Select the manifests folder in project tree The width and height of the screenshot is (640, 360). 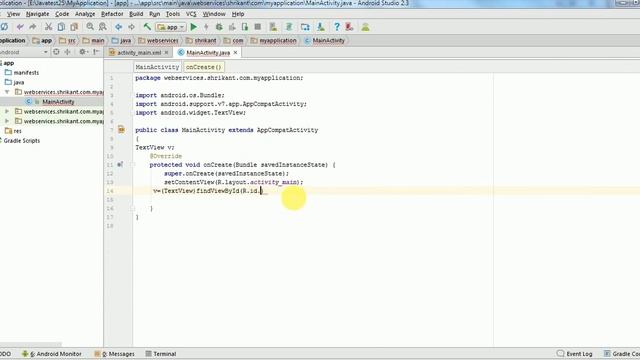coord(26,73)
